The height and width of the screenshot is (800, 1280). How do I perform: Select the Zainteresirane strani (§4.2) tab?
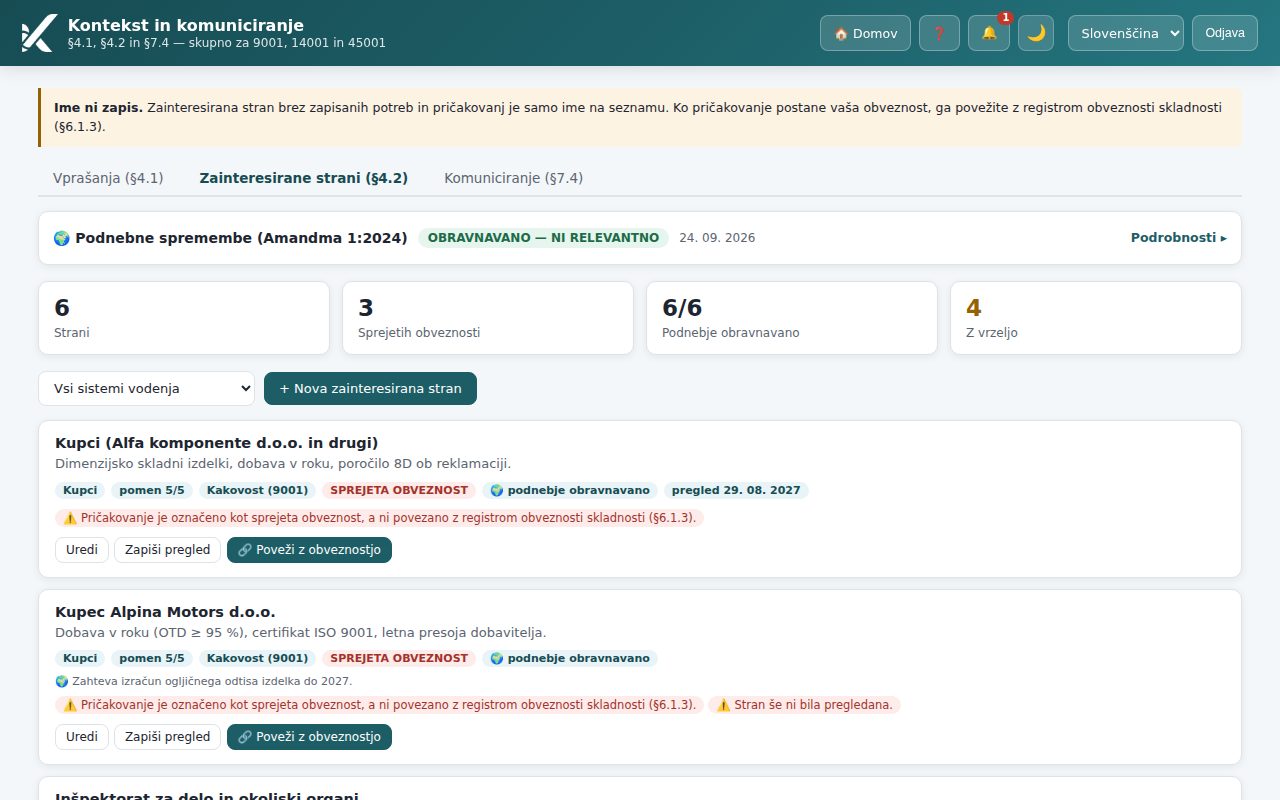tap(304, 178)
